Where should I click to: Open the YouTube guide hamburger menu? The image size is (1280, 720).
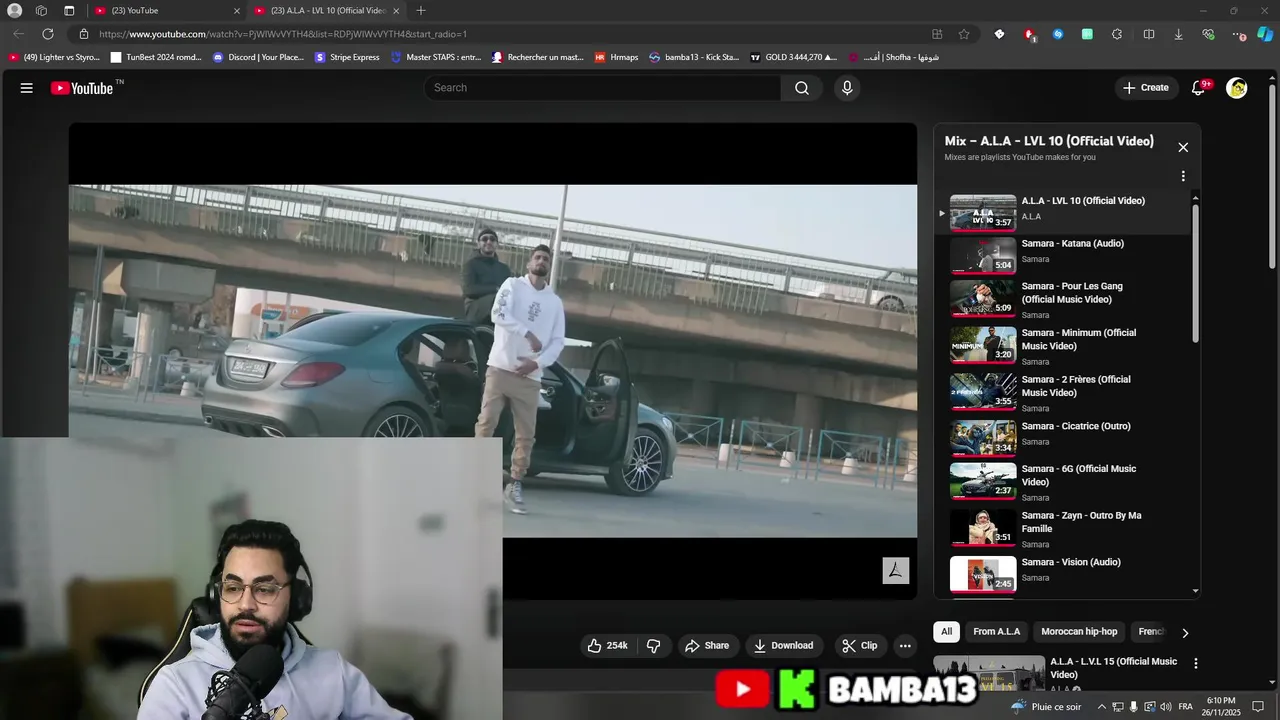[27, 88]
